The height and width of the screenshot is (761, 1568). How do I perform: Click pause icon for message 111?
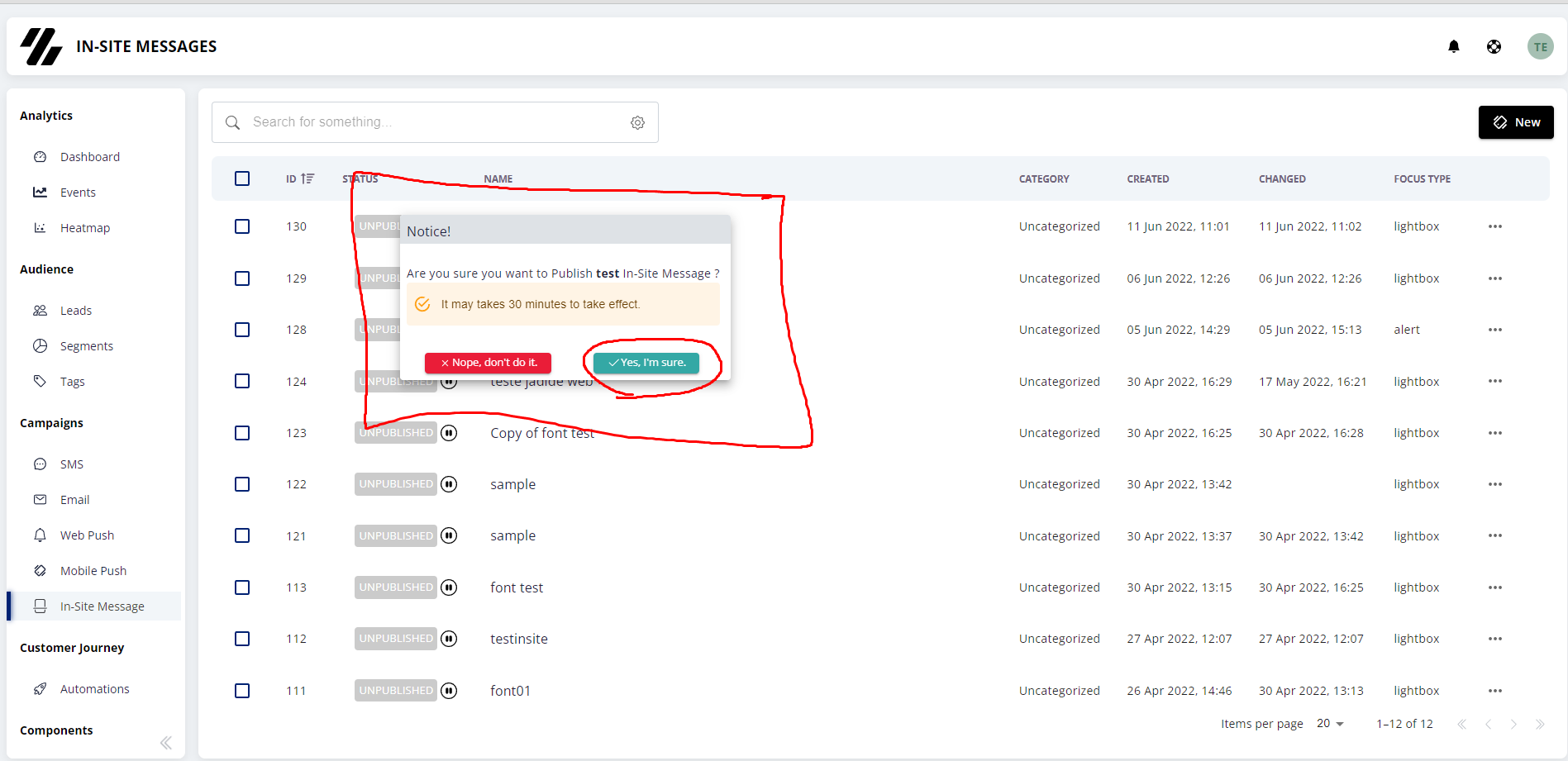tap(449, 691)
